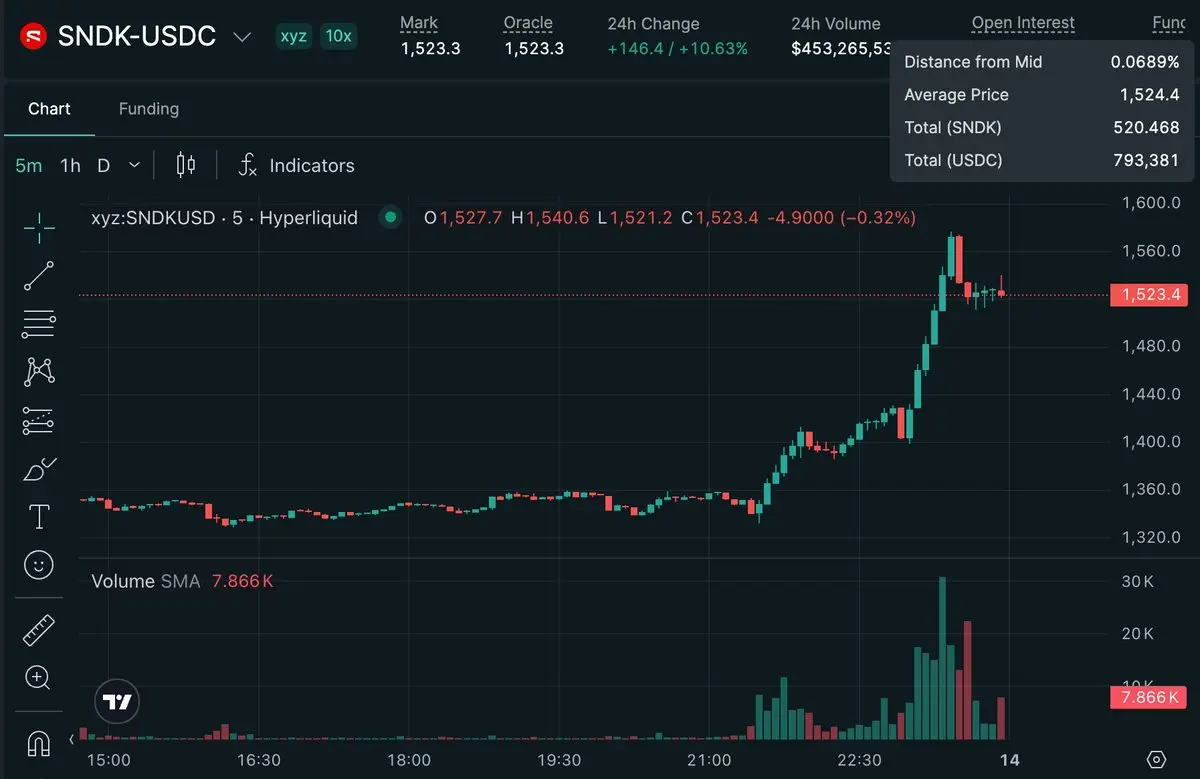1200x779 pixels.
Task: Click the Oracle price label
Action: tap(528, 23)
